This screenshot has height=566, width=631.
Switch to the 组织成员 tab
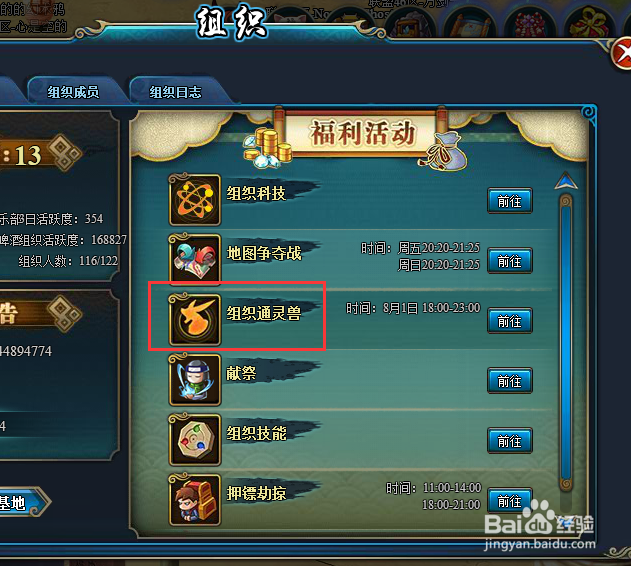(74, 92)
